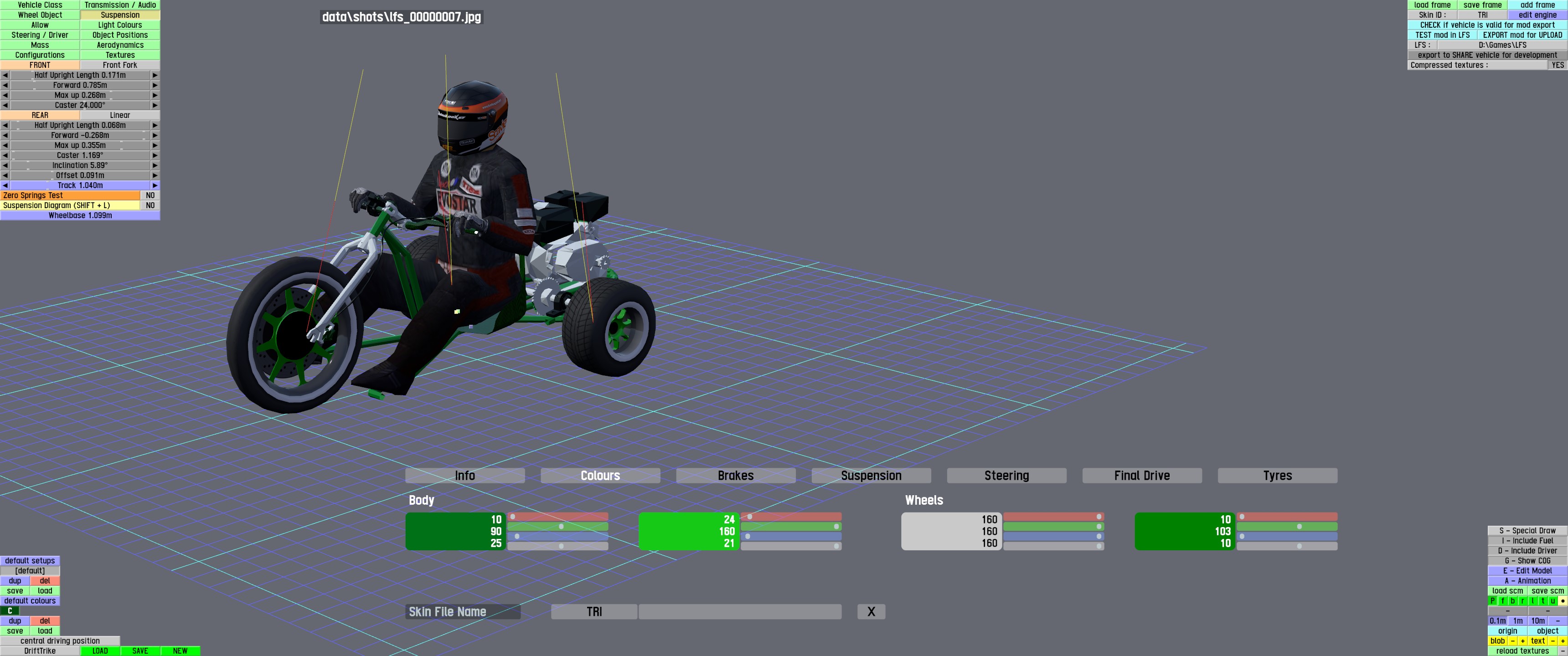Viewport: 1568px width, 656px height.
Task: Select the 'P' view button
Action: 1492,601
